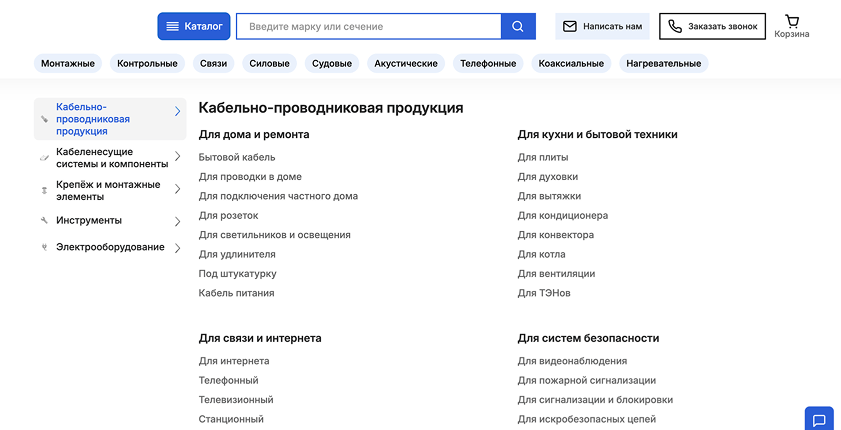Click the hamburger icon in Каталог button

coord(172,26)
